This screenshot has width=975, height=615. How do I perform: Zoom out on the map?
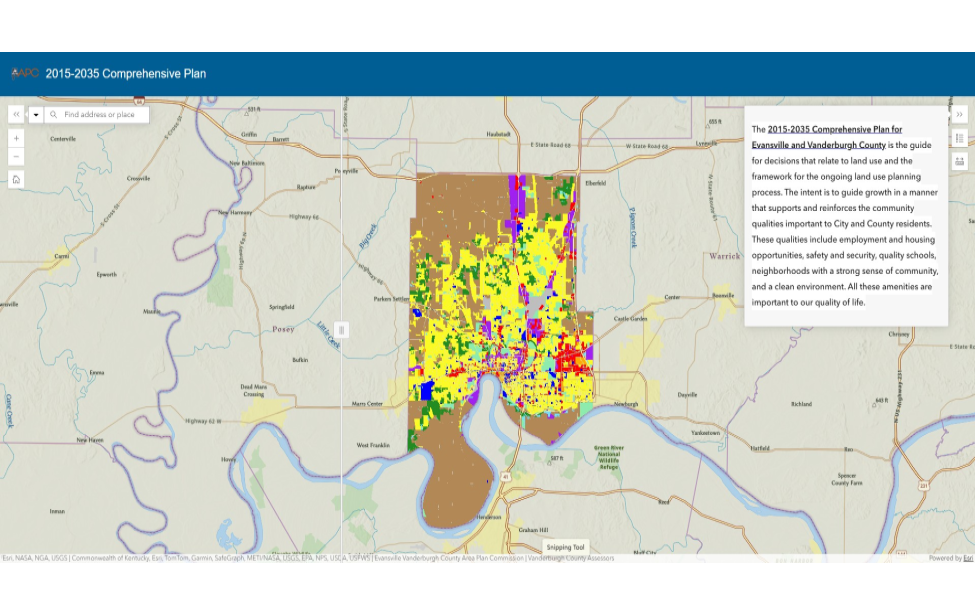[x=16, y=157]
